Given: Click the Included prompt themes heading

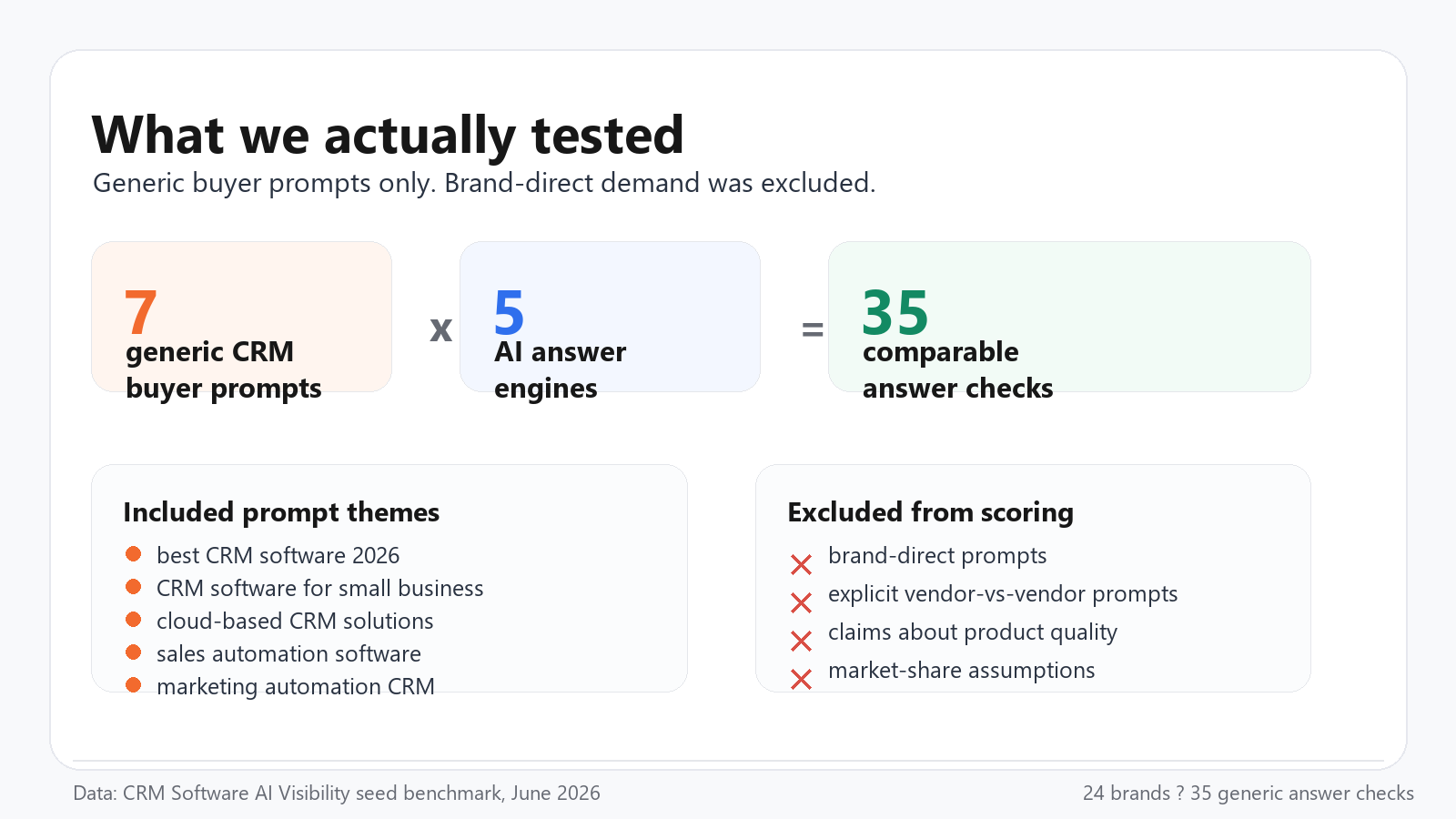Looking at the screenshot, I should [x=281, y=512].
